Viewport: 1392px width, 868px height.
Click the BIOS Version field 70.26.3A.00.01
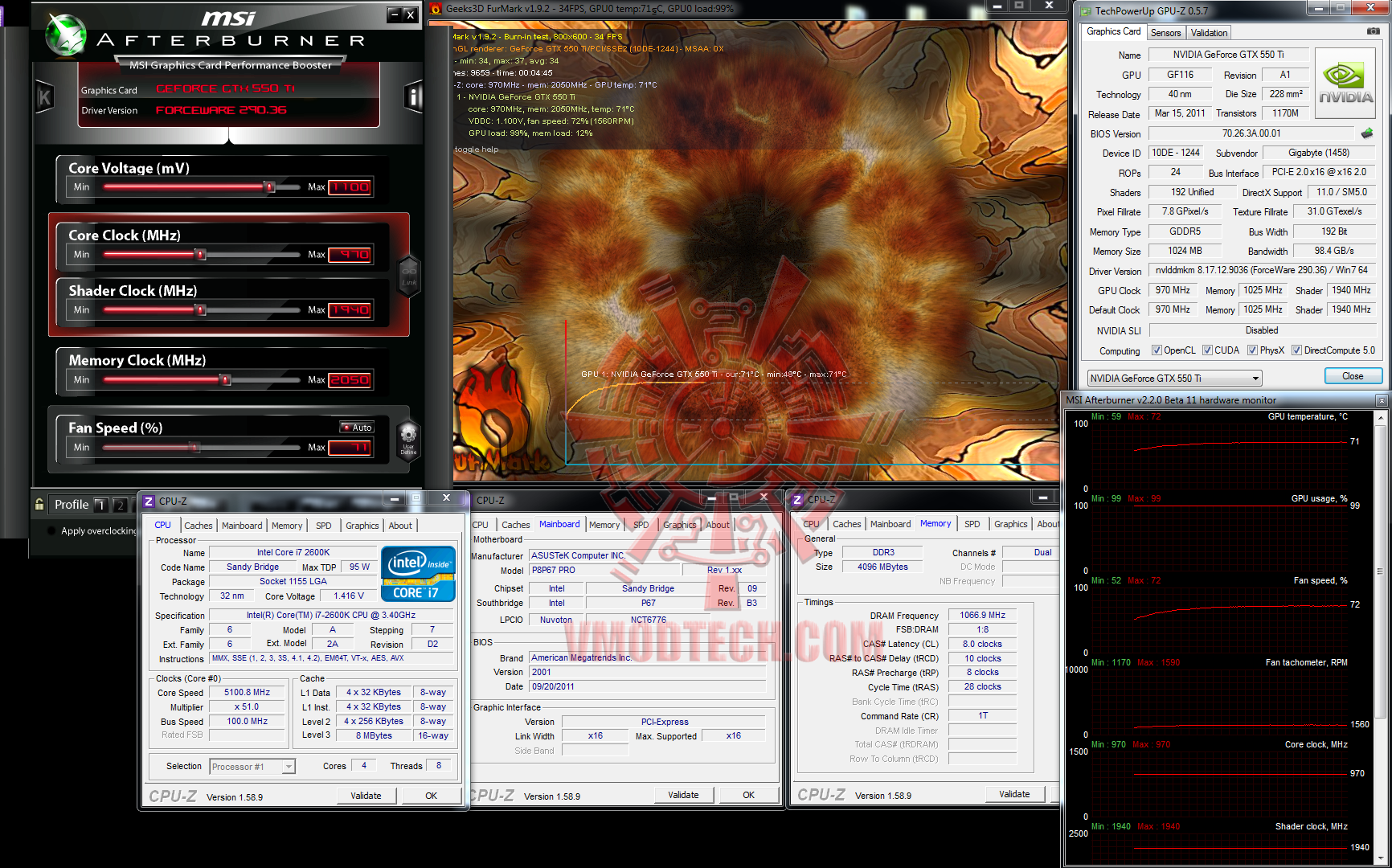tap(1251, 133)
